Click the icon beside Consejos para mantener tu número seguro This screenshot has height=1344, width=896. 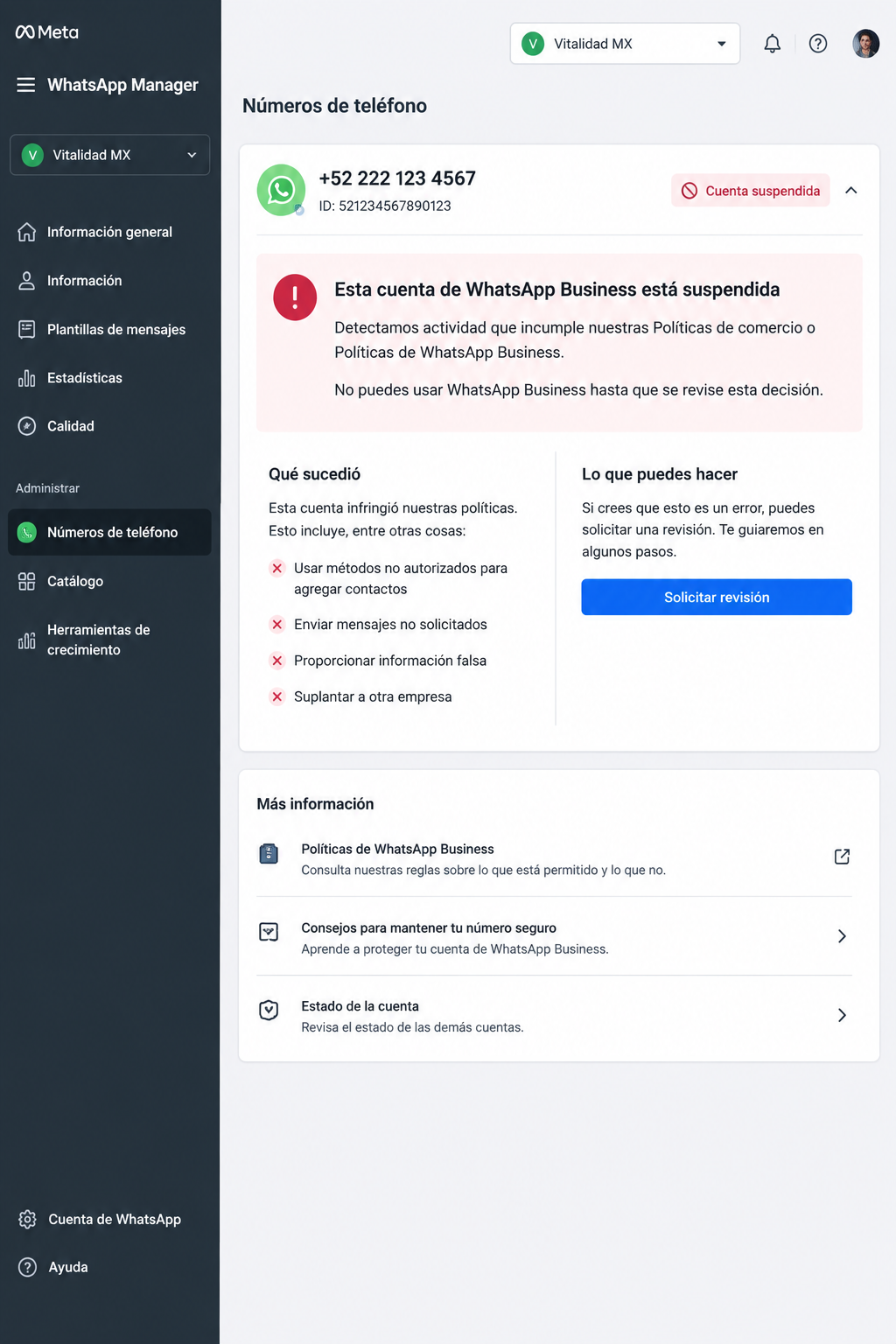pos(269,932)
